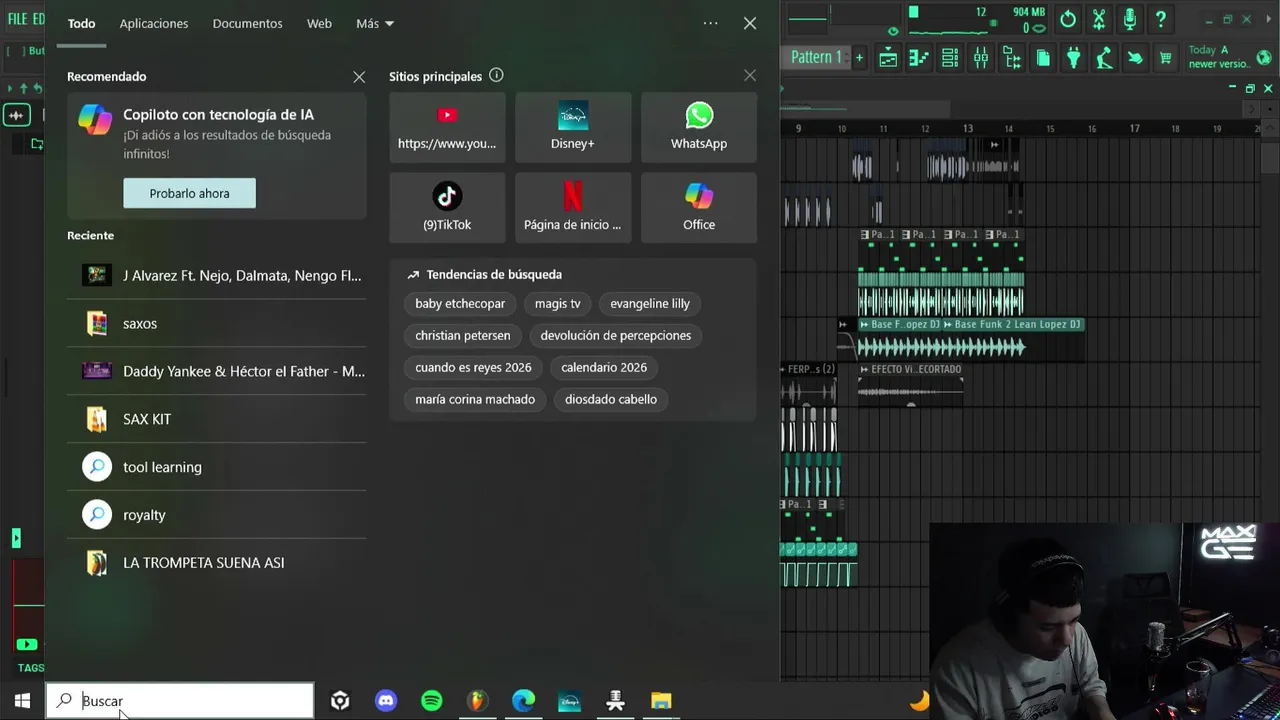This screenshot has height=720, width=1280.
Task: Click info icon next to Sitios principales
Action: click(496, 76)
